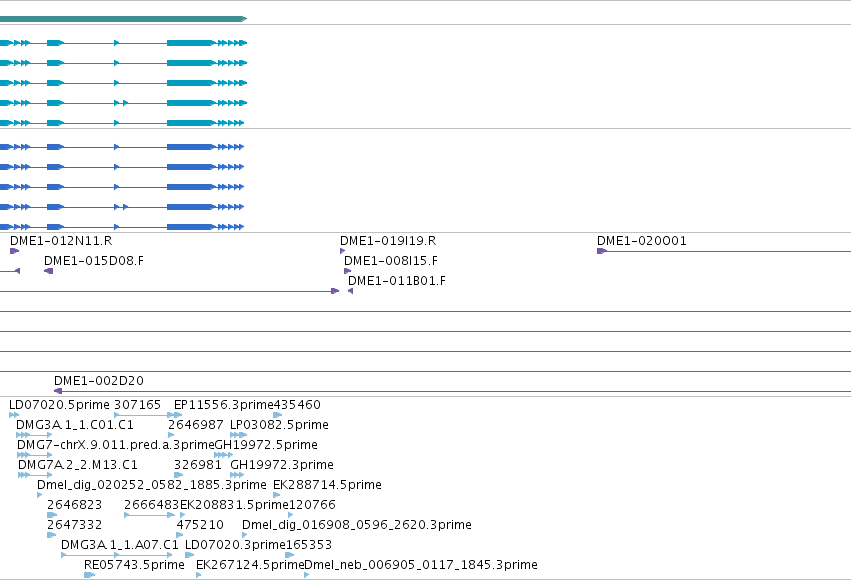Select the LP03082.5prime label

(x=280, y=425)
